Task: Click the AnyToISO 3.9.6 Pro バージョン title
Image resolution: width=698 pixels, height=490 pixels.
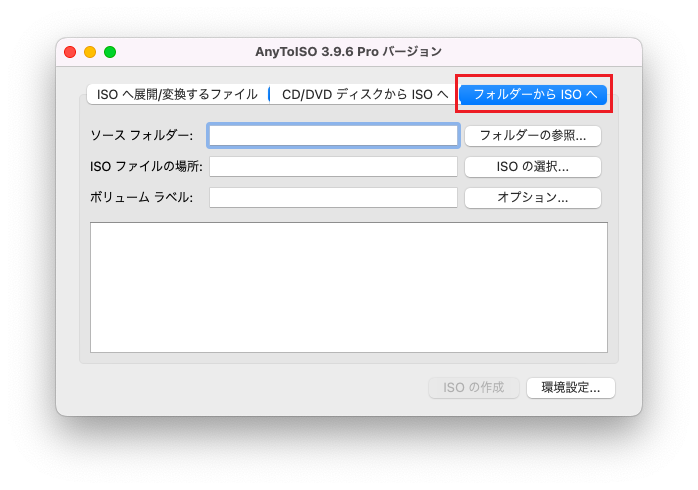Action: (349, 52)
